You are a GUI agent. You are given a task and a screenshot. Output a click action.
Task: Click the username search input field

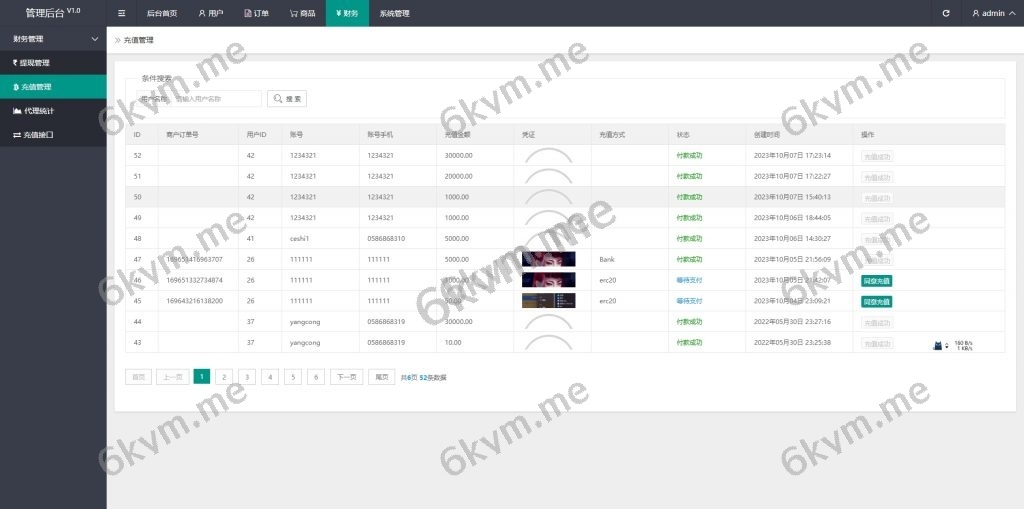coord(215,99)
